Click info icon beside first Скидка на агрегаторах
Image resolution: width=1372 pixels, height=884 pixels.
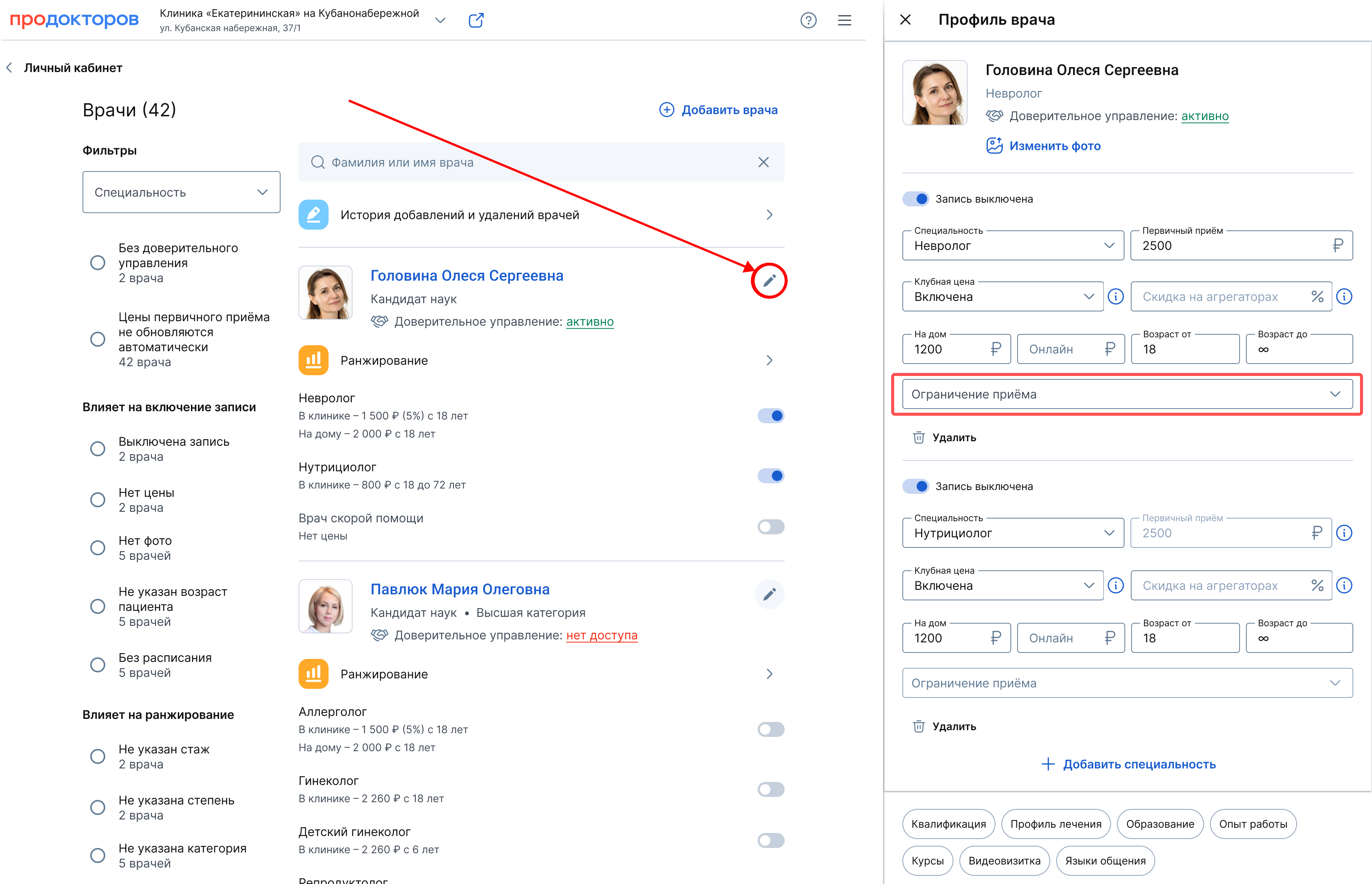pyautogui.click(x=1344, y=297)
